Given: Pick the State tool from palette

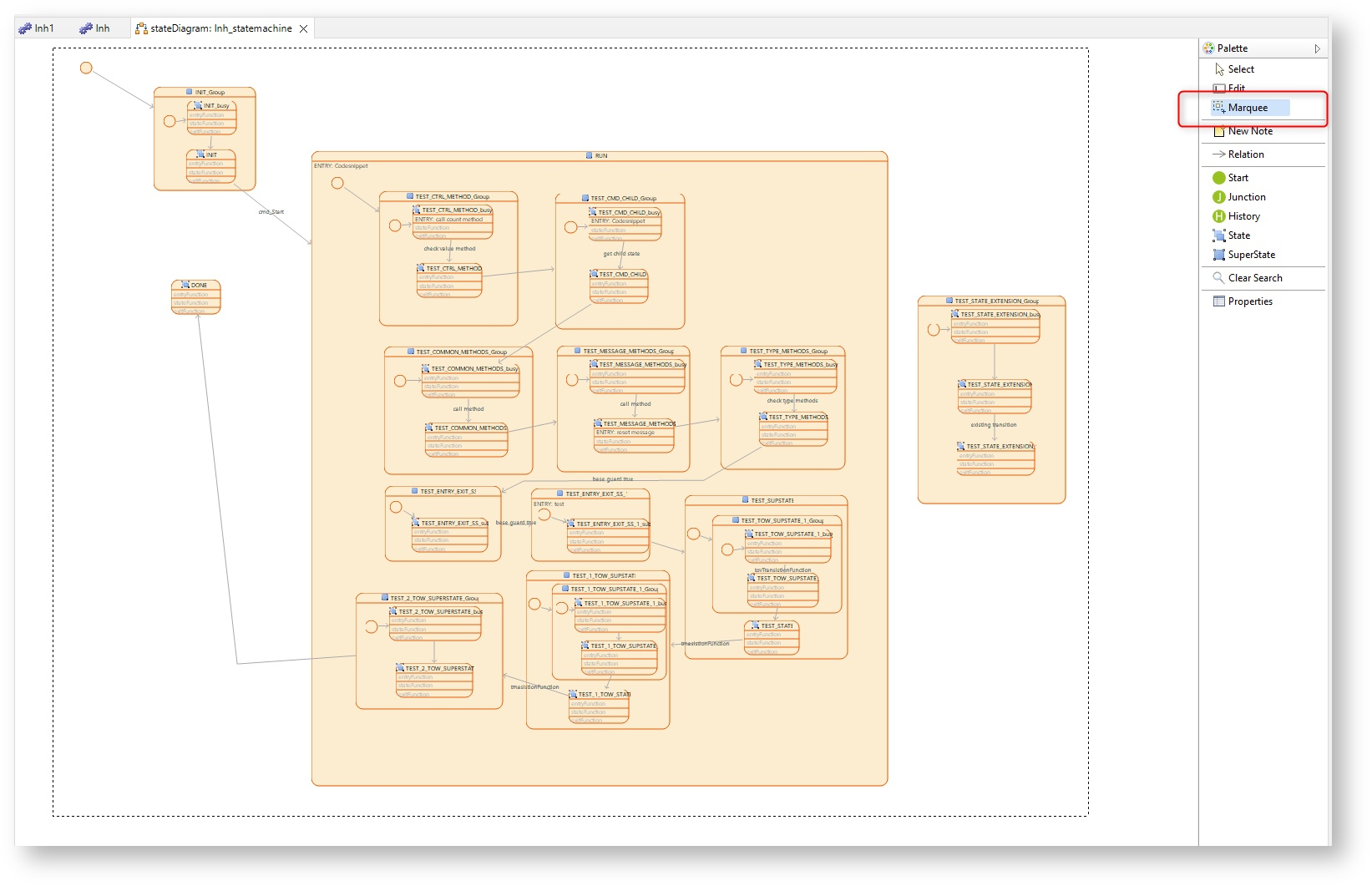Looking at the screenshot, I should 1238,235.
